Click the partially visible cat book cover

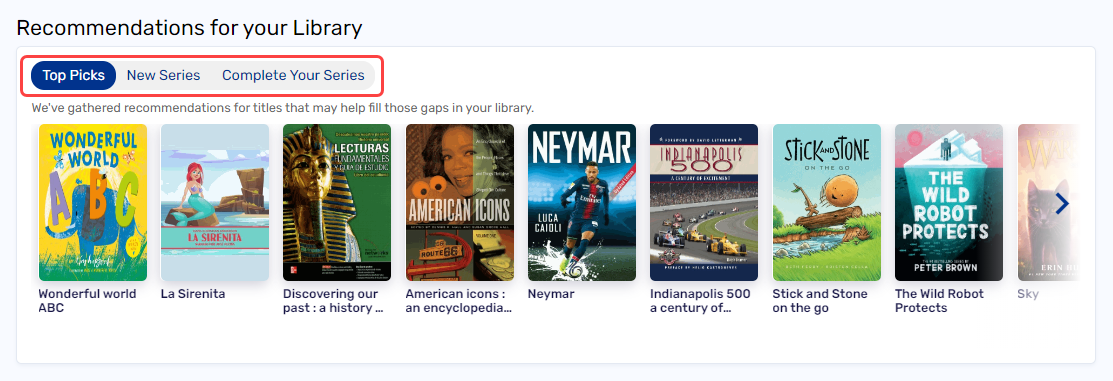tap(1049, 203)
